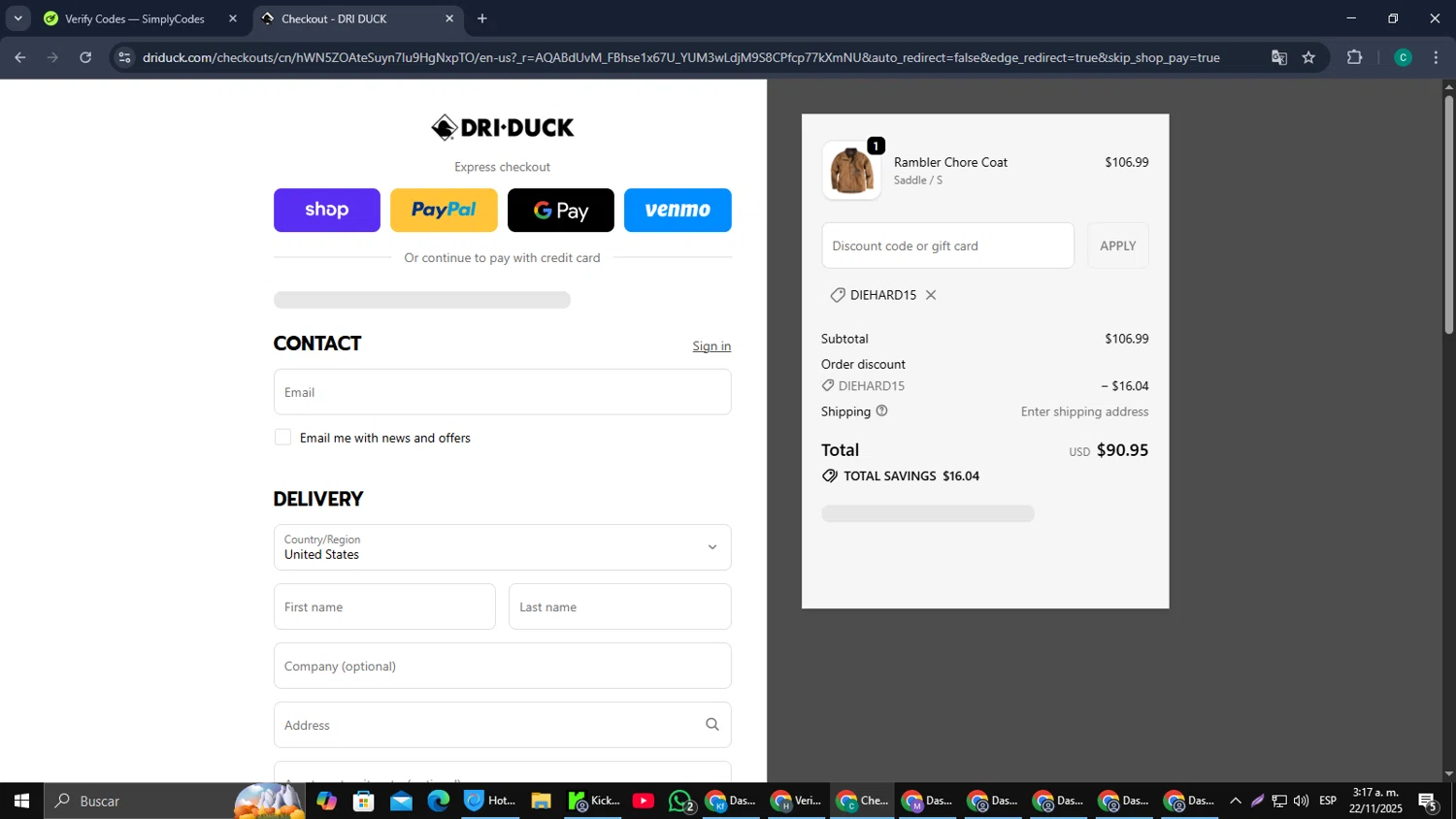The image size is (1456, 819).
Task: Open the Chrome profile avatar
Action: coord(1403,57)
